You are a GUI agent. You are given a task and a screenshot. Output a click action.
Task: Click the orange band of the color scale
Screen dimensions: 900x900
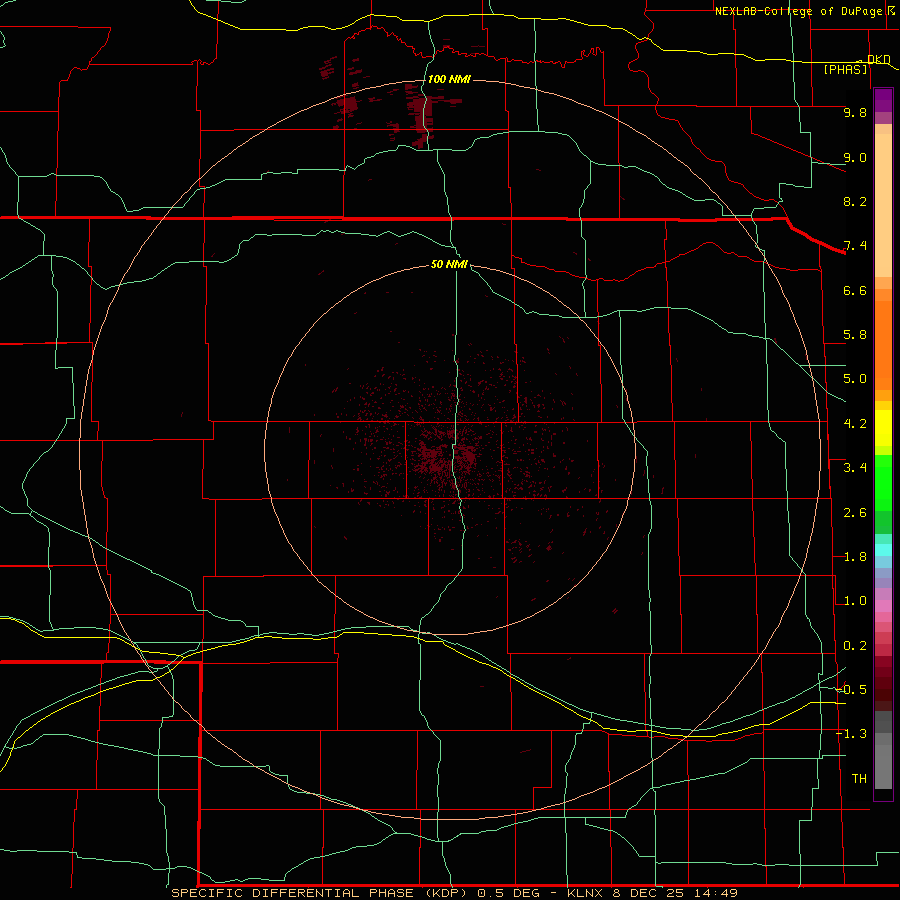pos(883,345)
